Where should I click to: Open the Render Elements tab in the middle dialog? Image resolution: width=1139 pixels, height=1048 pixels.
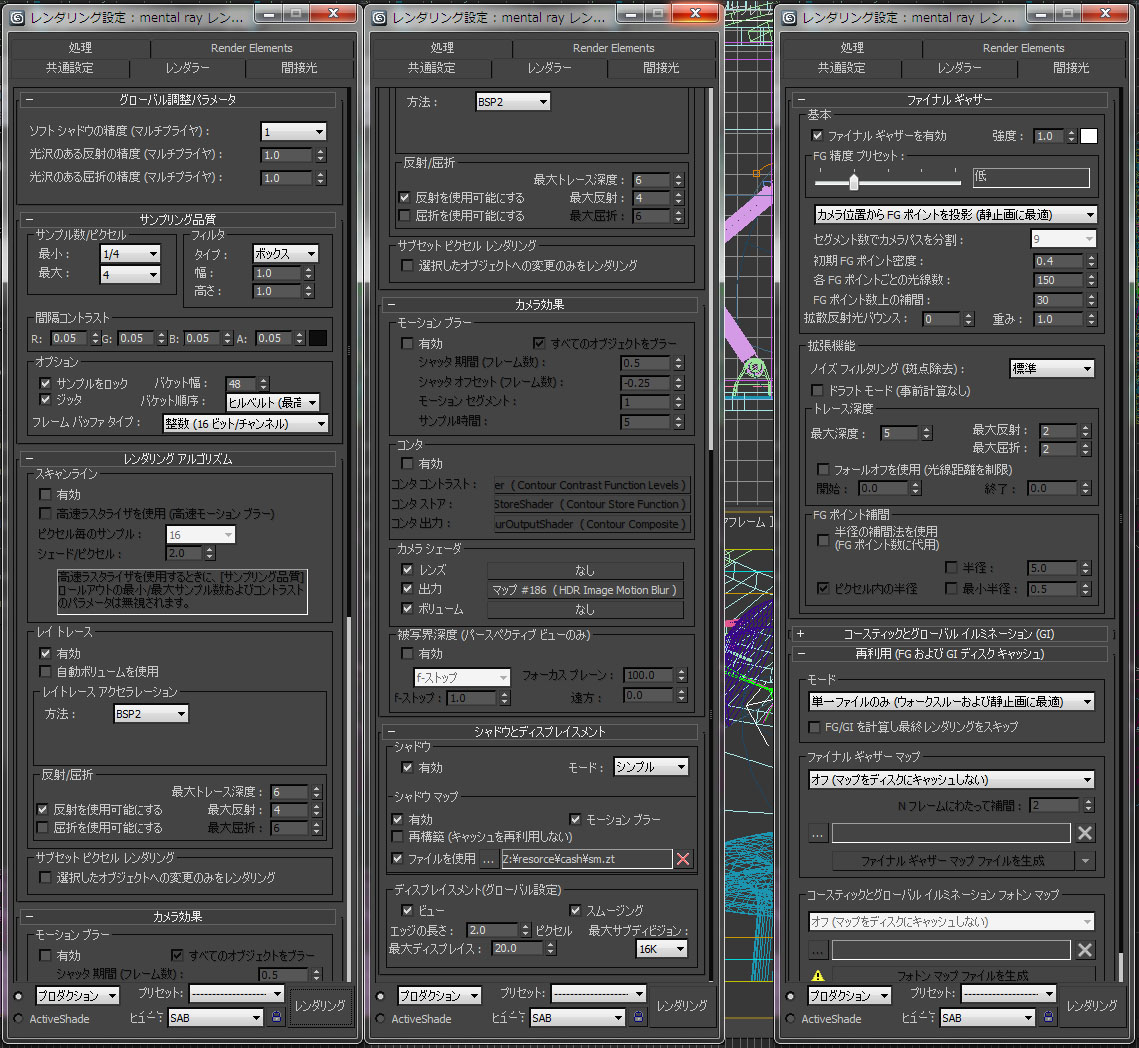pyautogui.click(x=615, y=48)
